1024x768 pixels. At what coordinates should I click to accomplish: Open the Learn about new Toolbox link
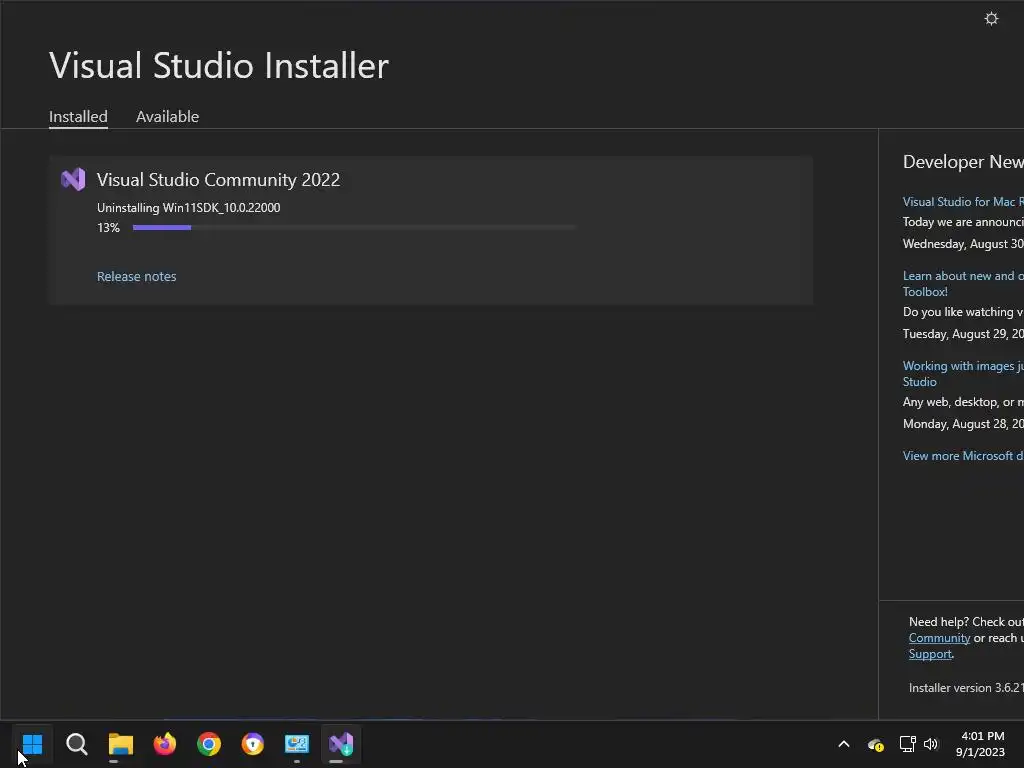click(963, 283)
